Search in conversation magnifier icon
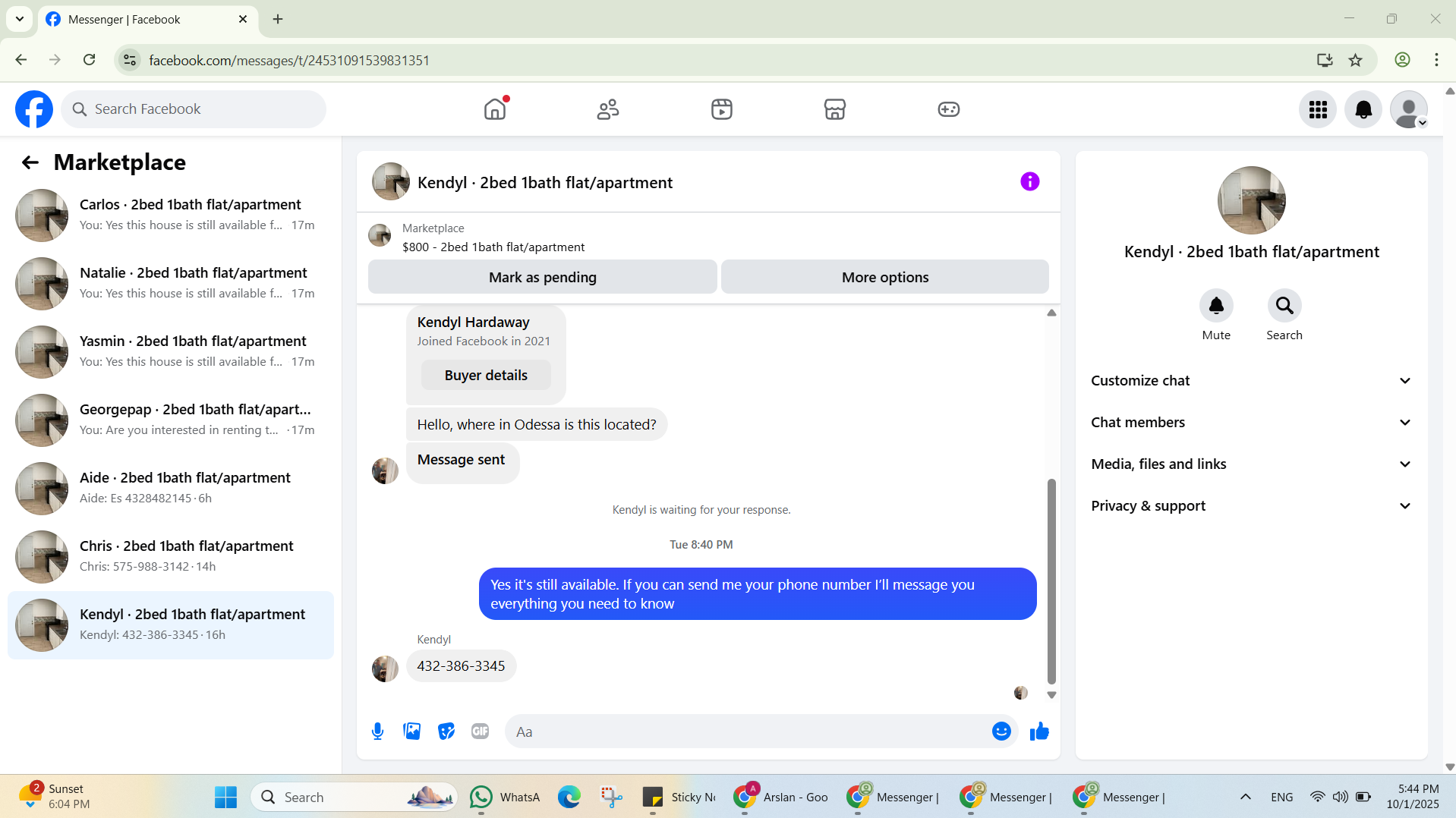The height and width of the screenshot is (818, 1456). 1284,306
